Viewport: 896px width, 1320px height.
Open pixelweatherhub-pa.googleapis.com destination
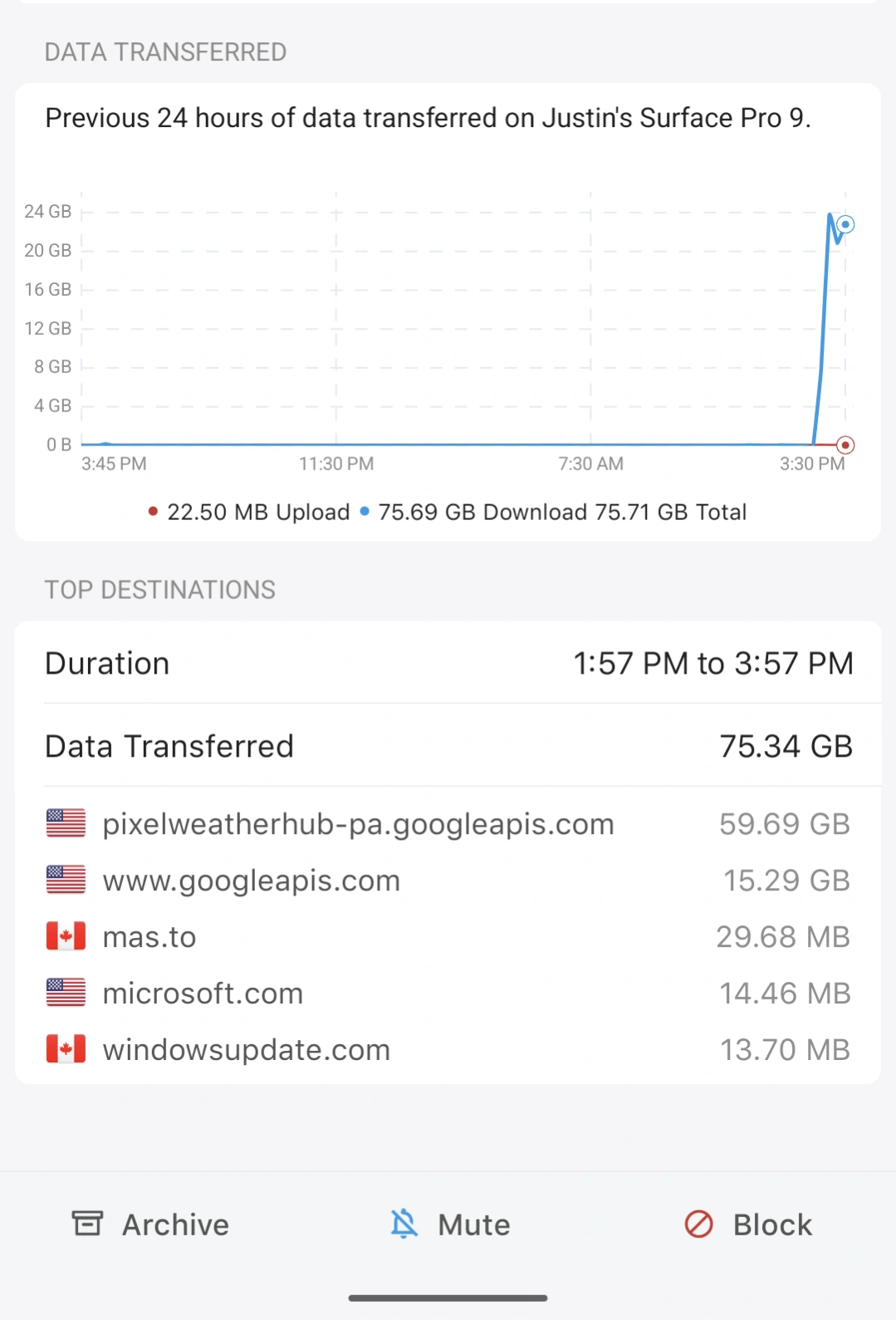coord(358,824)
